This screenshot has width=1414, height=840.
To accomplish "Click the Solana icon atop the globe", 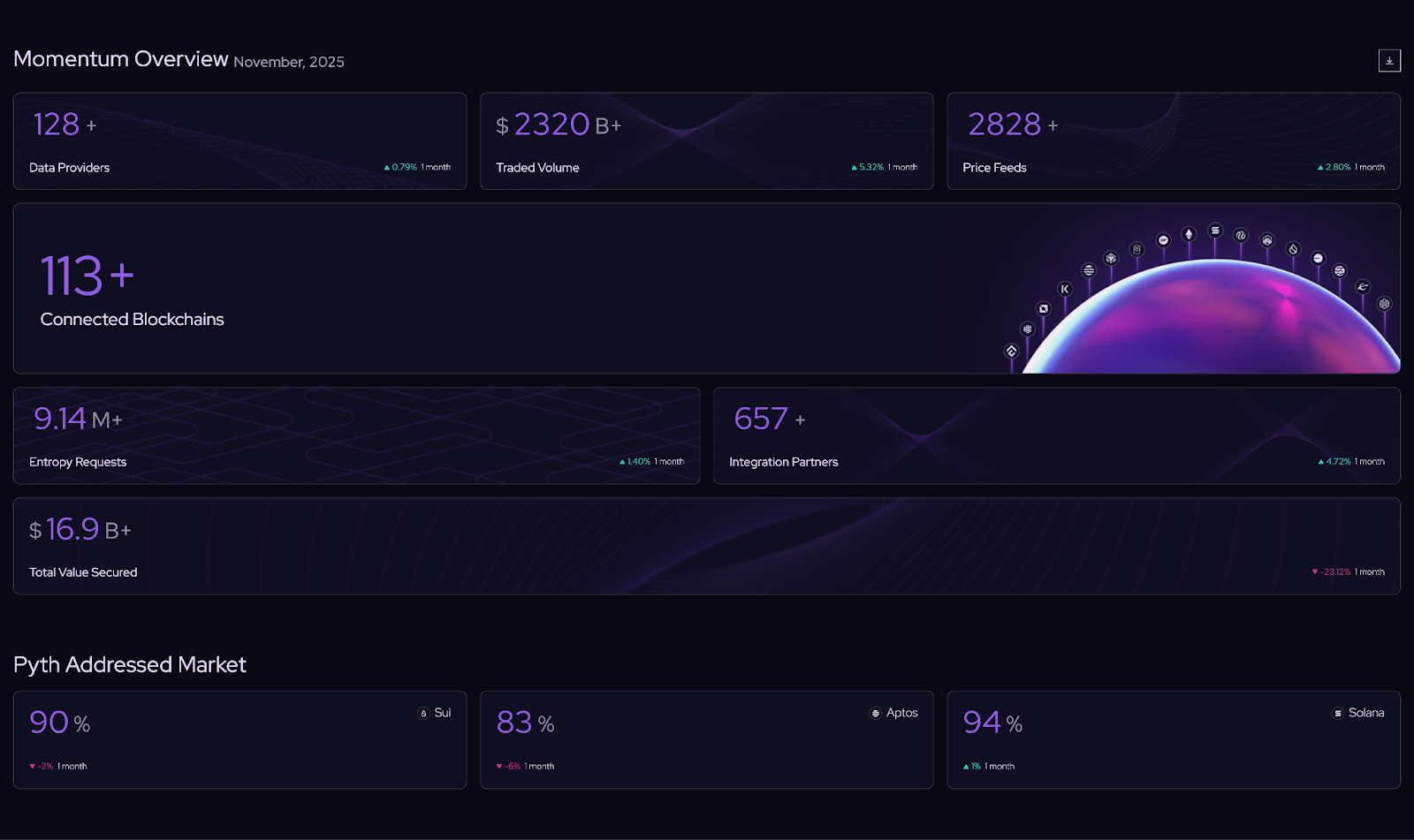I will point(1215,231).
